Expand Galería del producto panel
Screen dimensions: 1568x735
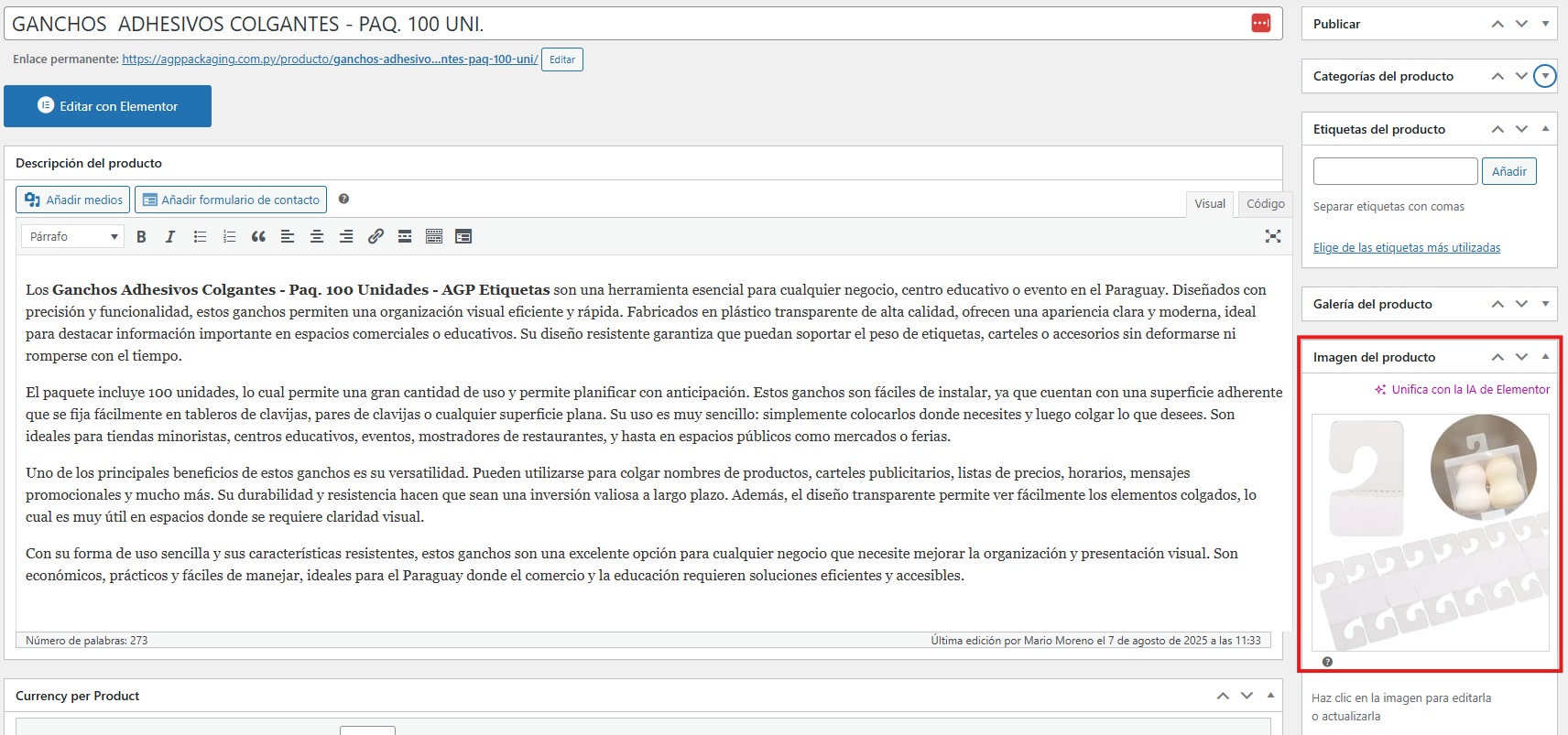tap(1545, 304)
